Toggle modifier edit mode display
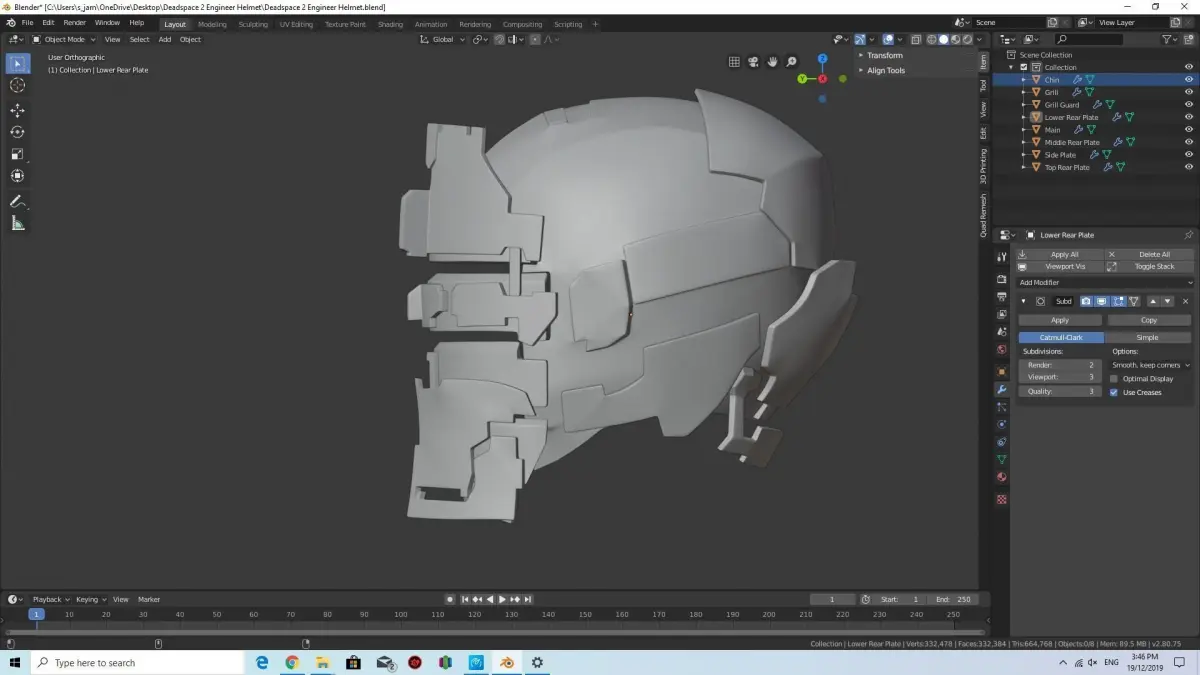The image size is (1200, 675). [x=1118, y=301]
